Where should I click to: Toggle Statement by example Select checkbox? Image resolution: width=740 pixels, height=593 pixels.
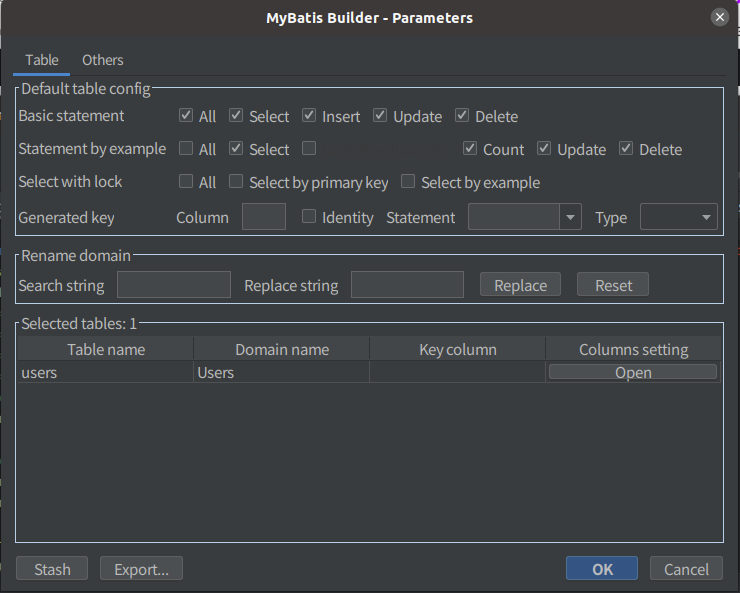pyautogui.click(x=236, y=149)
